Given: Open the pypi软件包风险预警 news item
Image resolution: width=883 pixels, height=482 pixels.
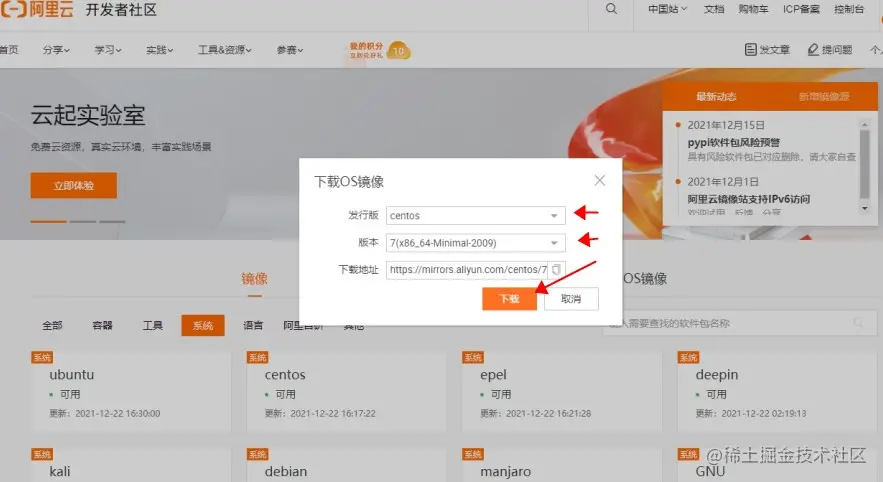Looking at the screenshot, I should tap(733, 142).
